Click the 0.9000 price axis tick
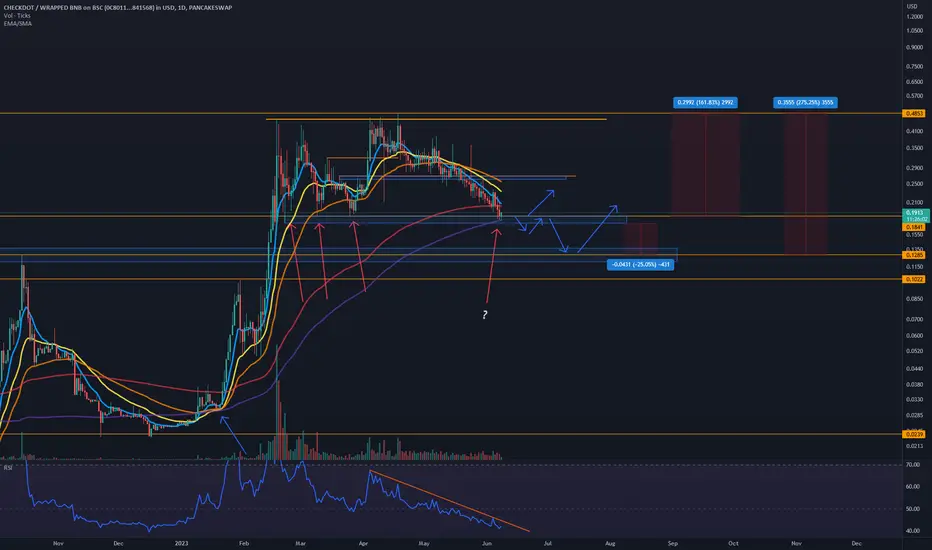This screenshot has height=550, width=932. click(x=914, y=48)
